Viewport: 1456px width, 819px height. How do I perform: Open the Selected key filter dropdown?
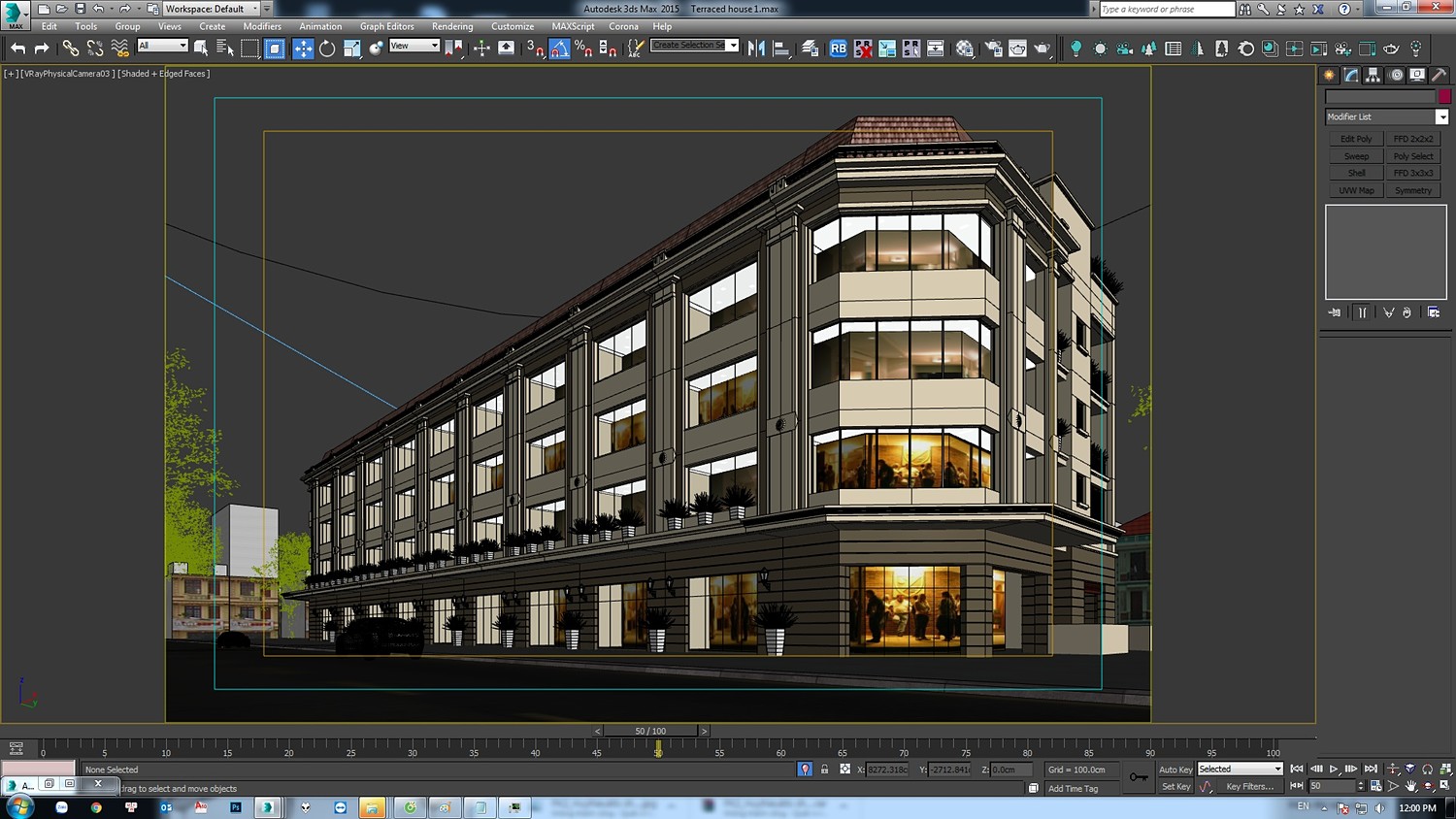click(x=1240, y=769)
